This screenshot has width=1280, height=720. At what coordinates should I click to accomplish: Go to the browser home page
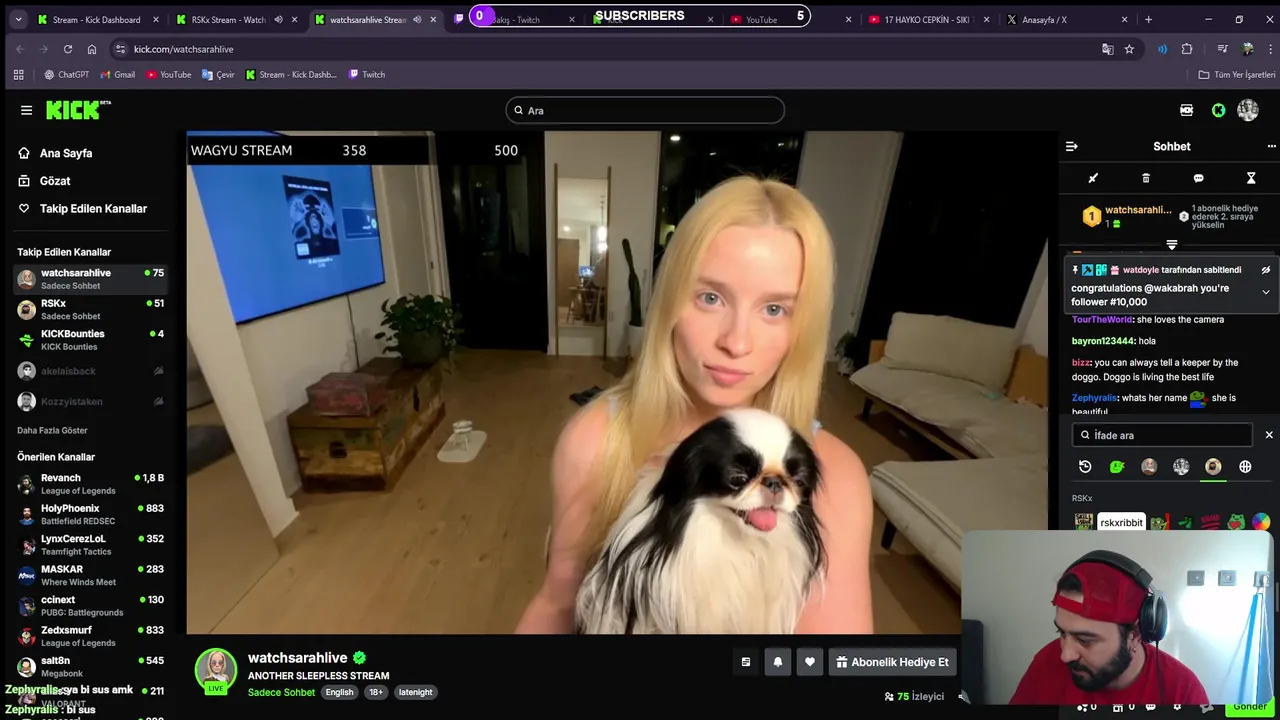coord(92,49)
